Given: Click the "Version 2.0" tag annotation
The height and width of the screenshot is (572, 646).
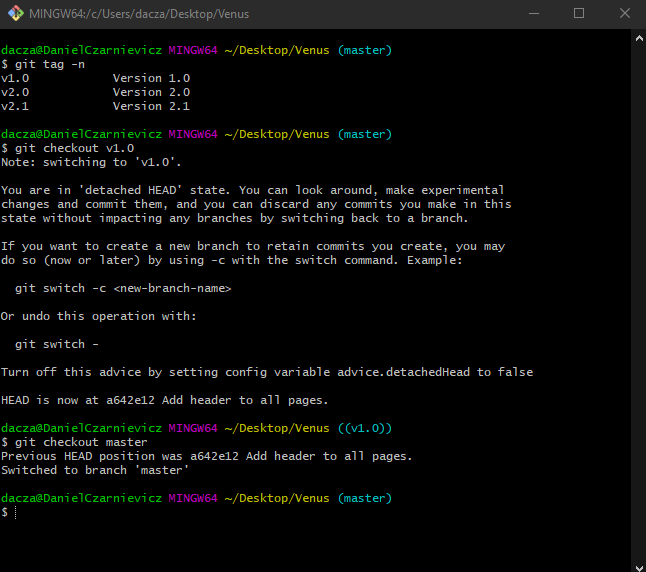Looking at the screenshot, I should coord(151,92).
